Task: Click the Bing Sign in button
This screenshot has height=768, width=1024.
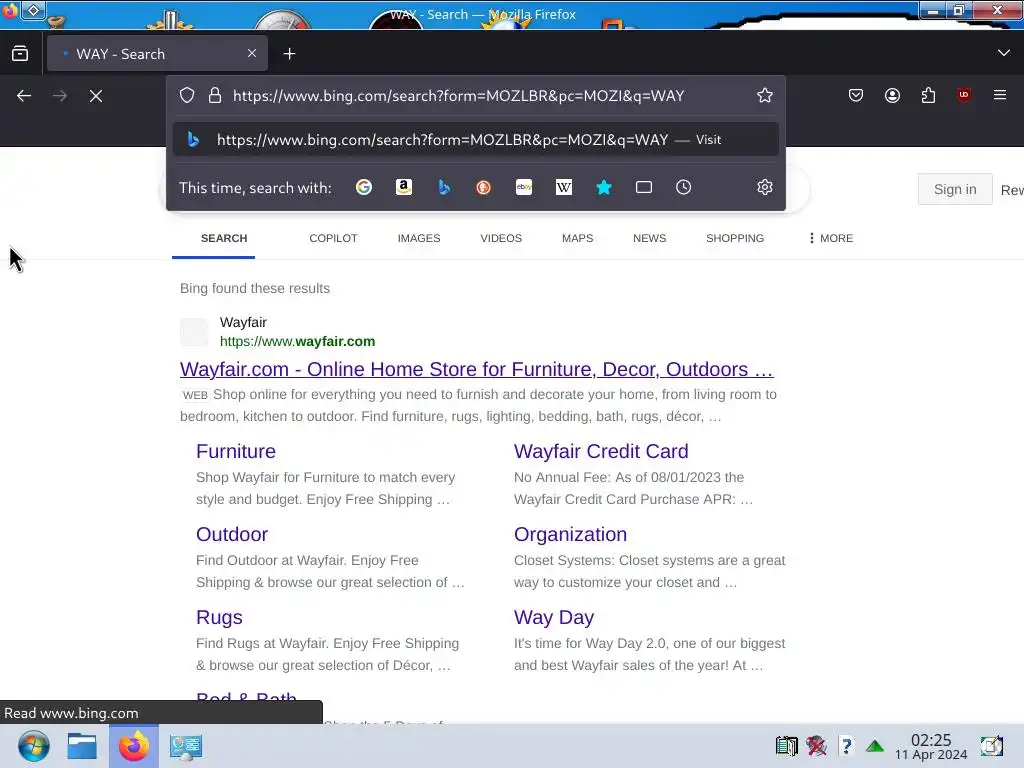Action: tap(955, 189)
